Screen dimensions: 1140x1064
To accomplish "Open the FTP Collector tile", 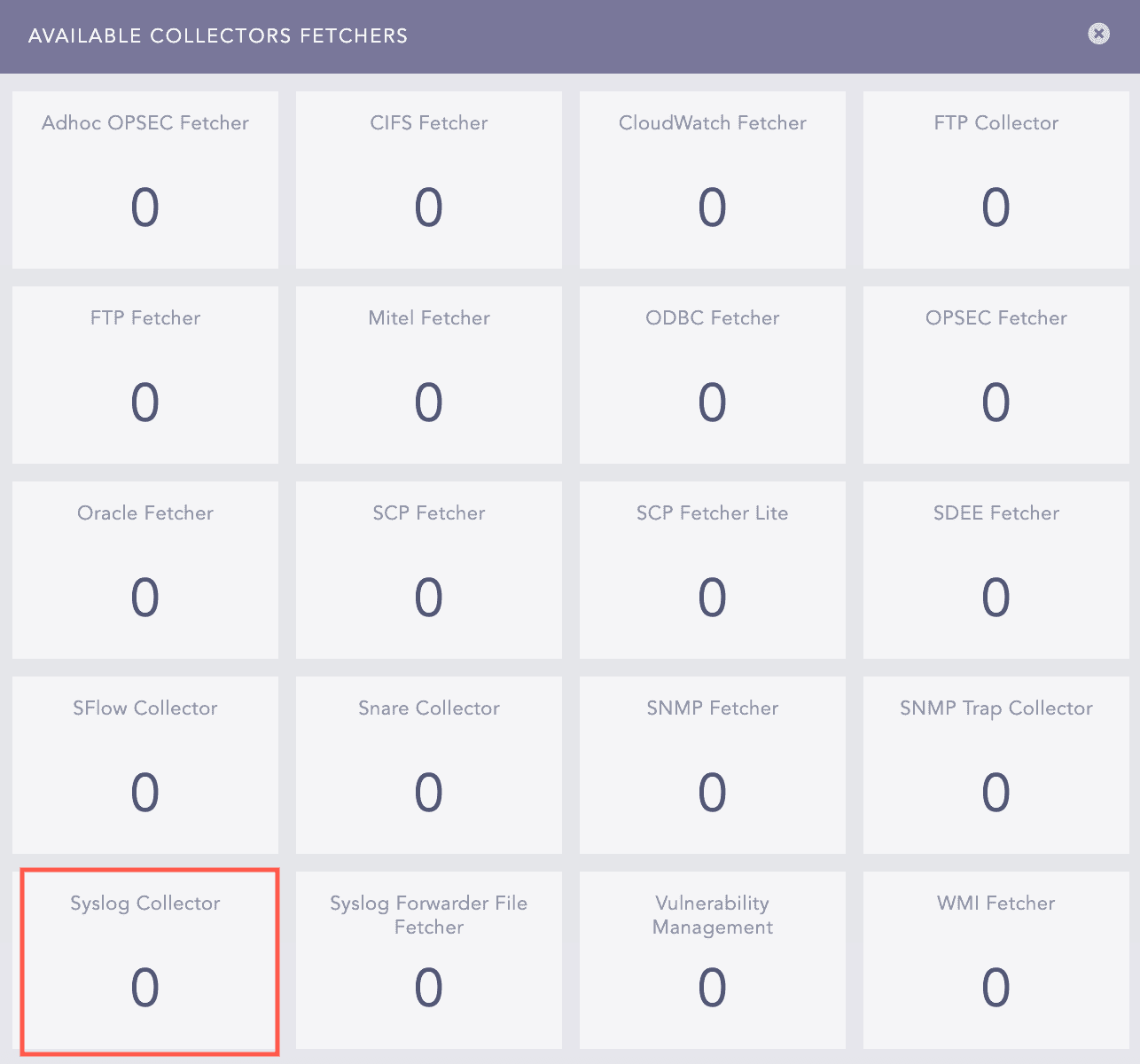I will point(996,179).
